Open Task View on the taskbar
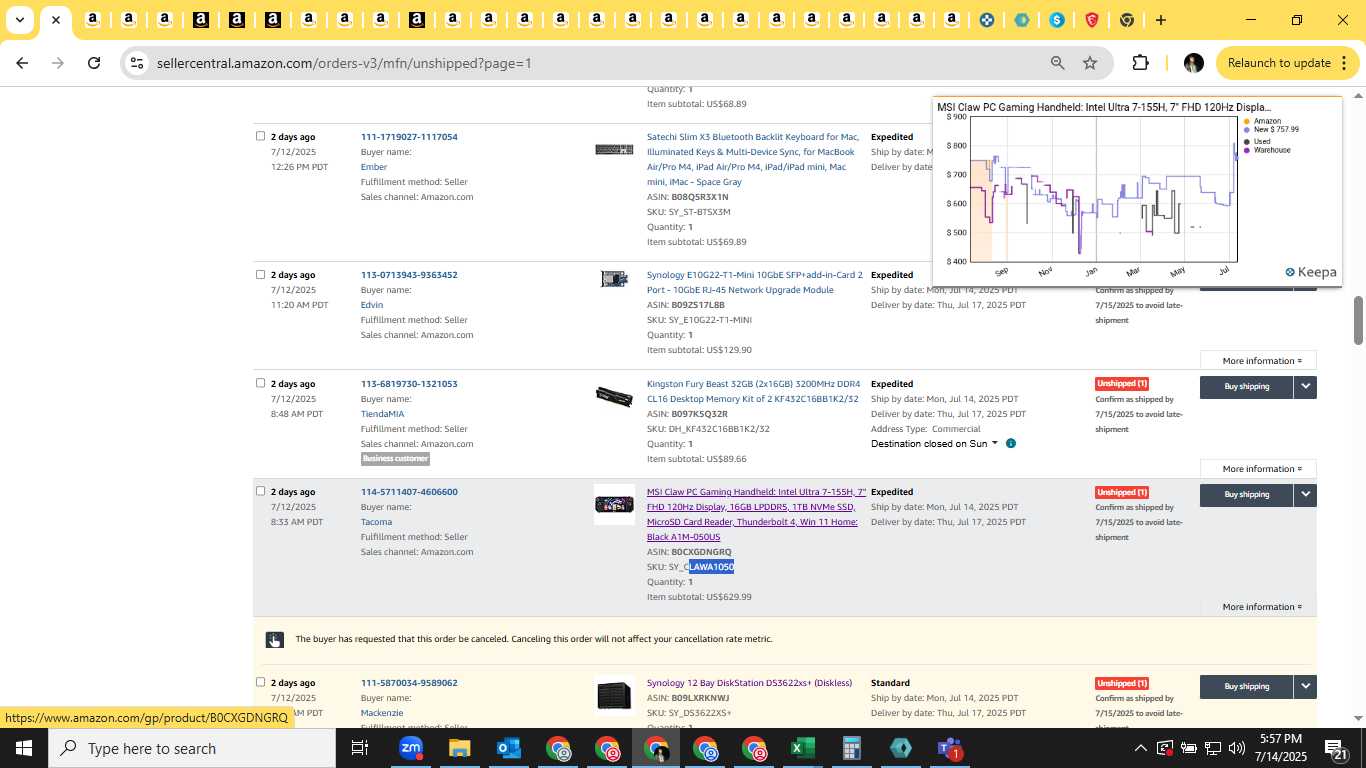The height and width of the screenshot is (768, 1366). [360, 748]
